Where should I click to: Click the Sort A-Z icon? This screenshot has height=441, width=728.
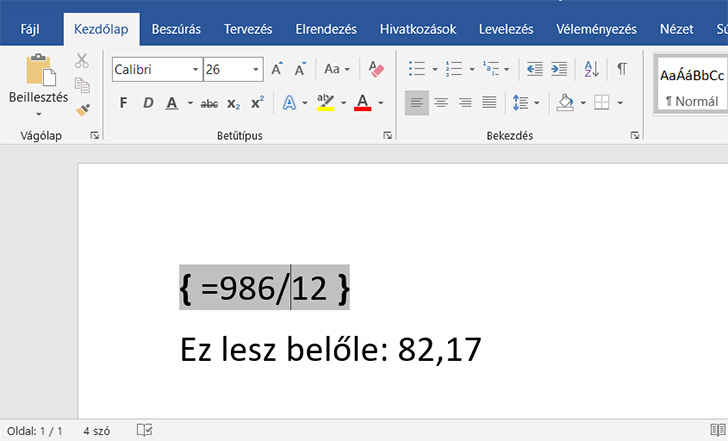point(591,69)
